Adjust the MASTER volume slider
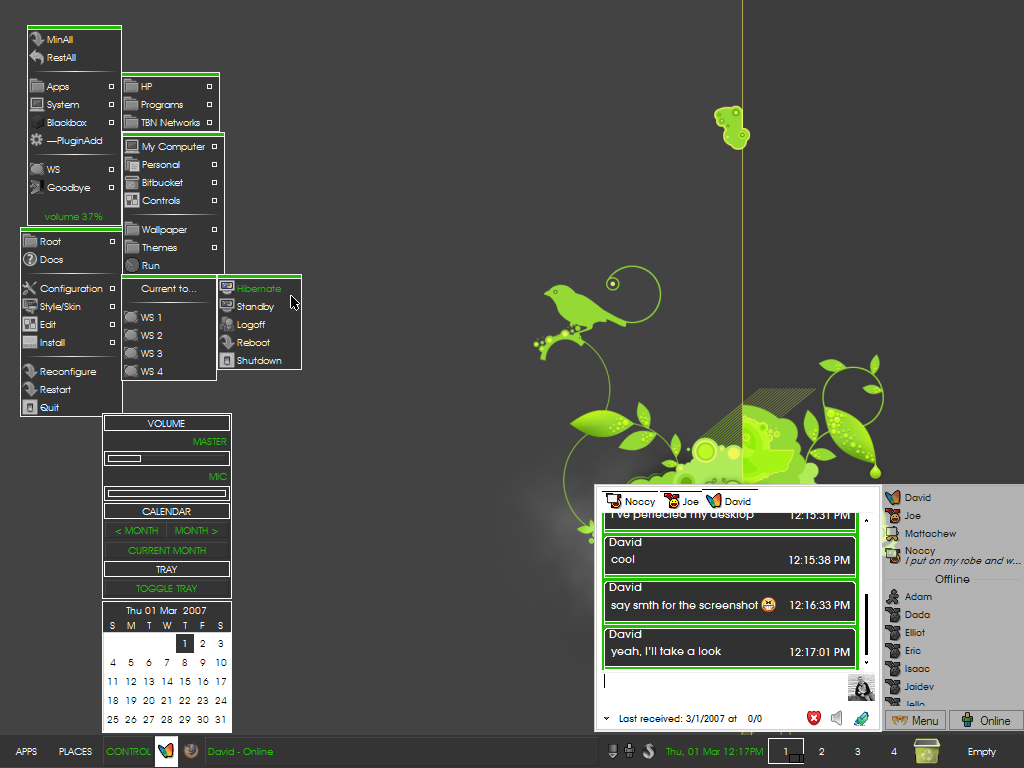 167,458
